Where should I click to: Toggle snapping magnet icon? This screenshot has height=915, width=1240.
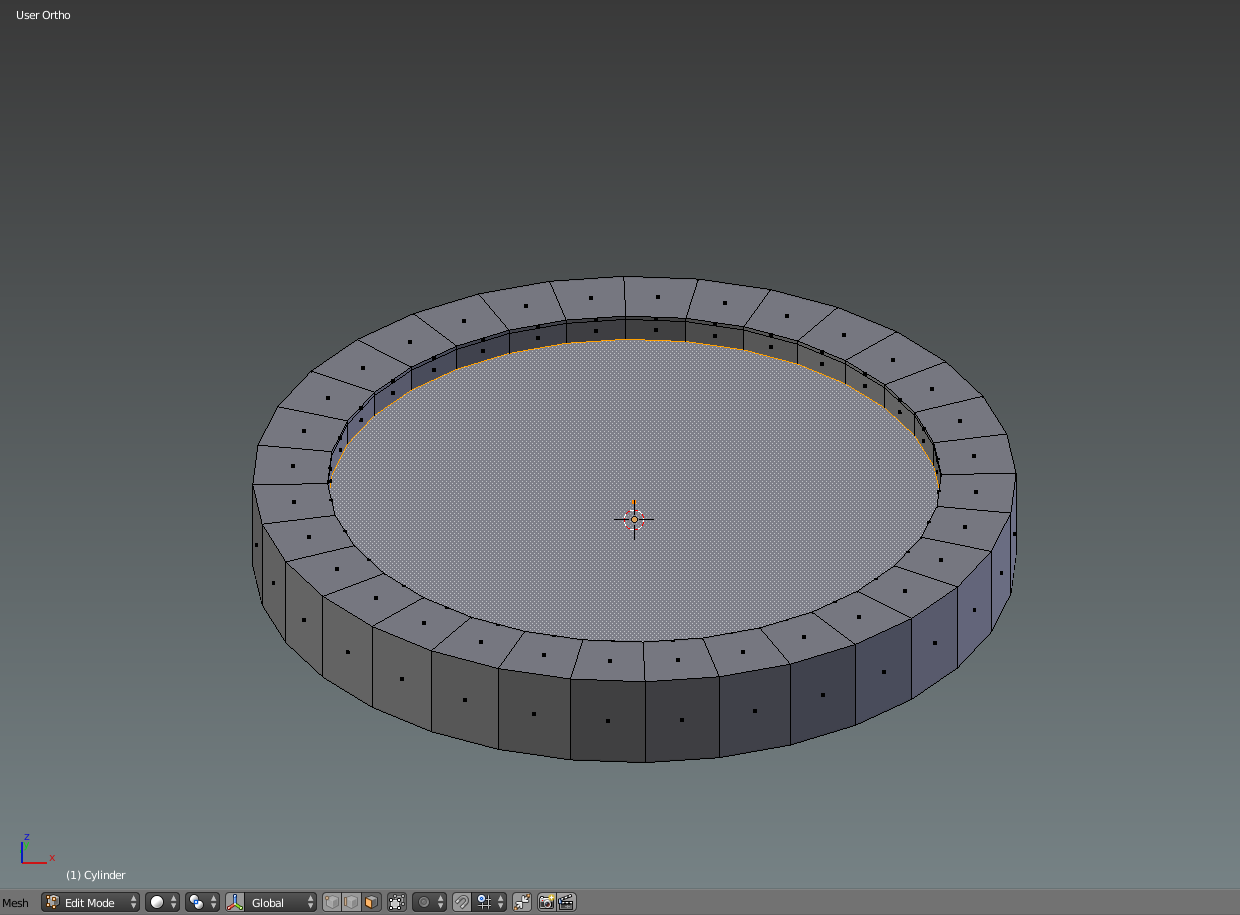[462, 903]
